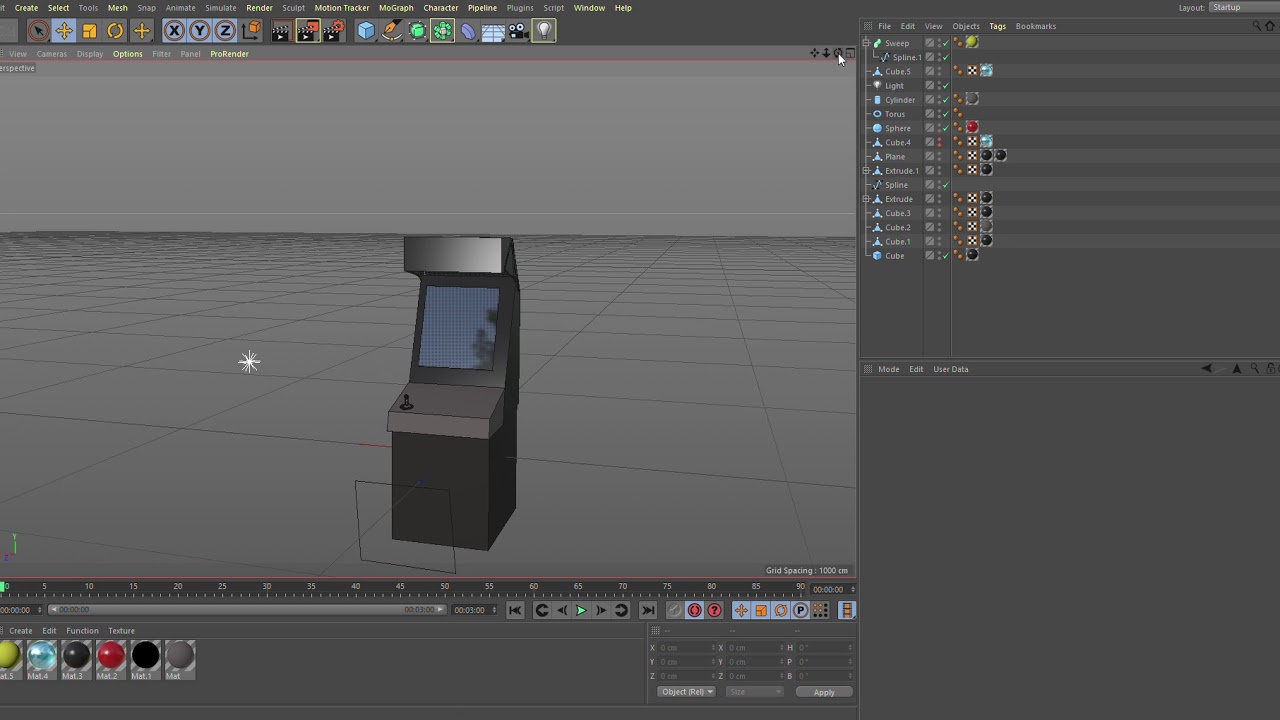
Task: Click the Scale tool icon
Action: [90, 31]
